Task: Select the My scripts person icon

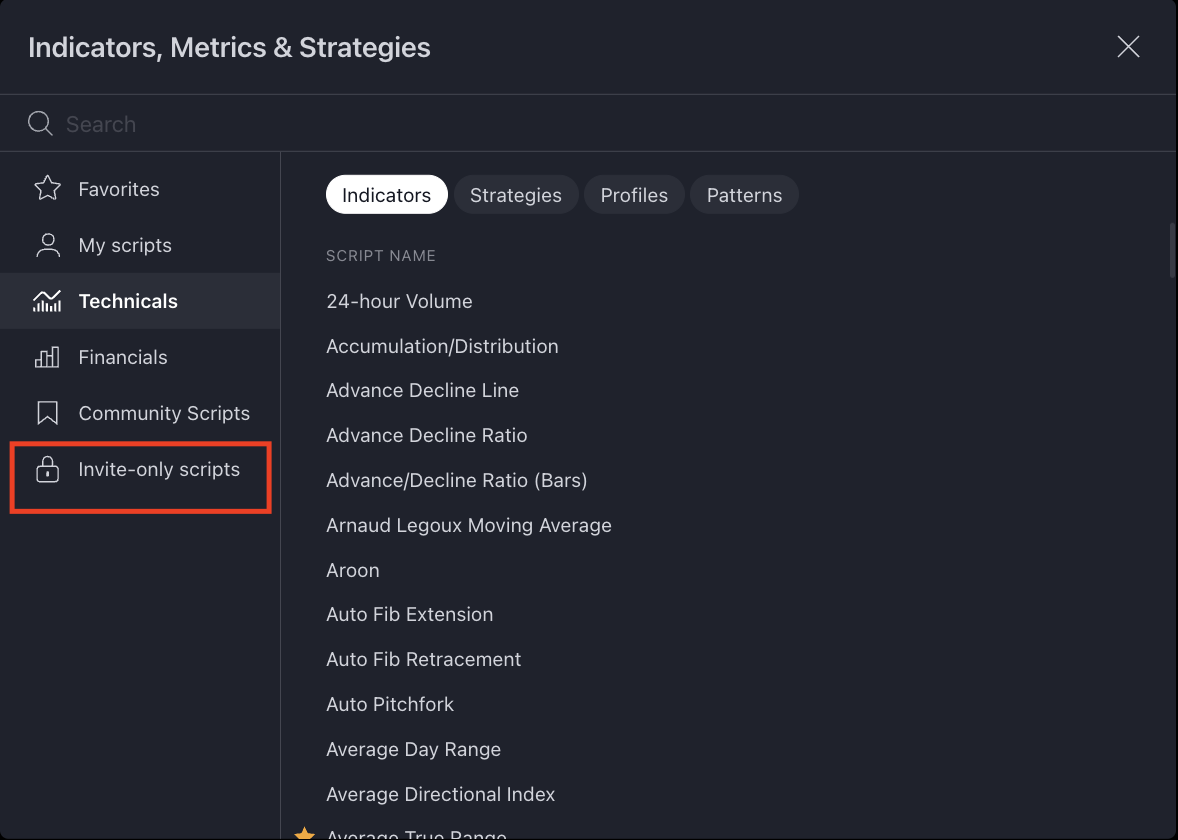Action: point(47,245)
